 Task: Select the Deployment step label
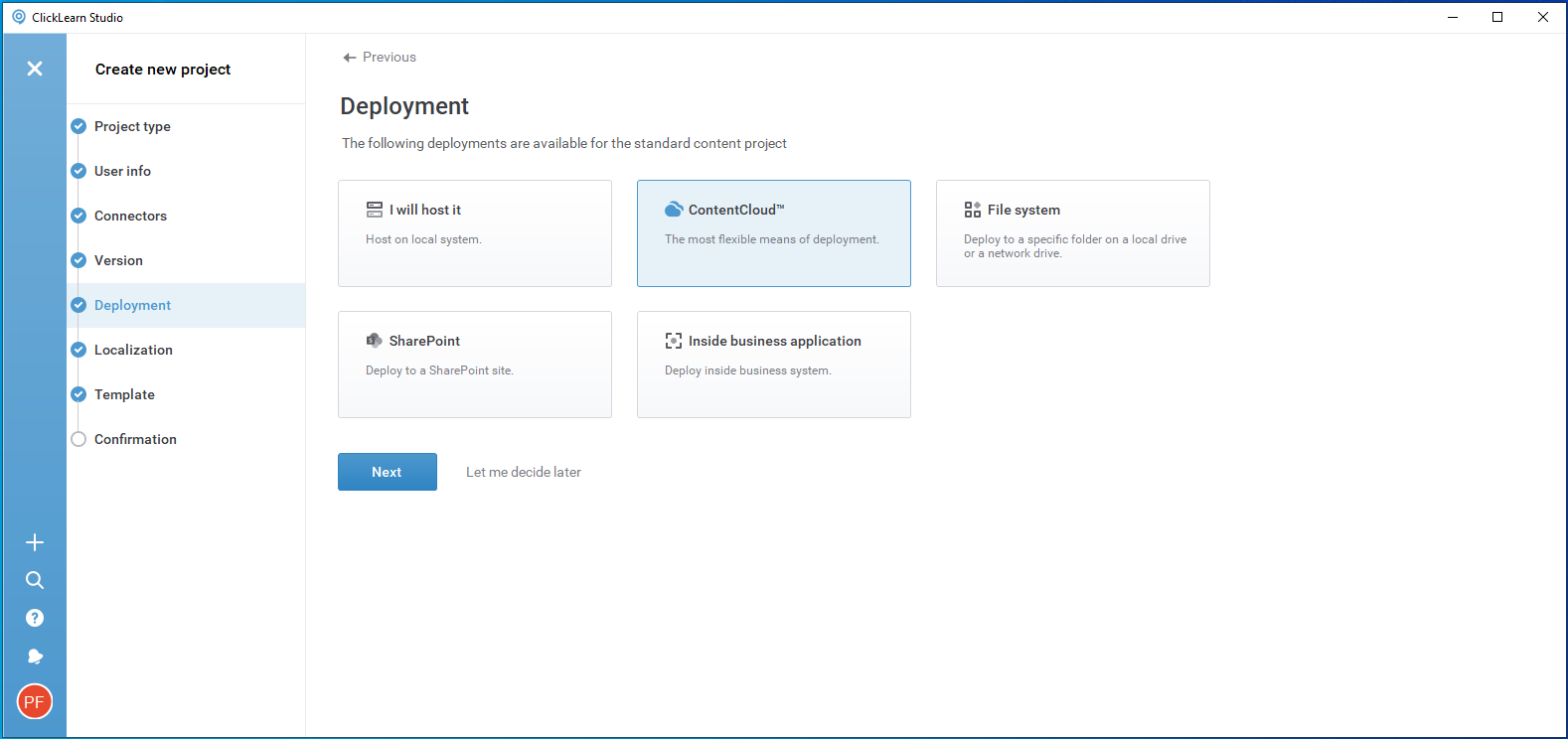pos(132,305)
